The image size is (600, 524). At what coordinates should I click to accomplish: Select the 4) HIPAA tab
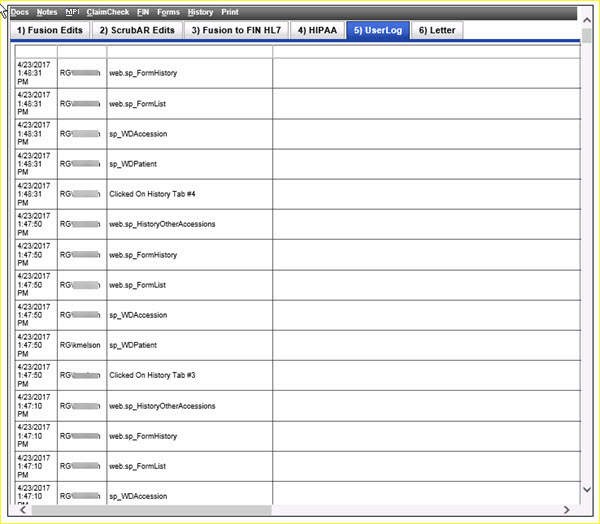click(x=316, y=31)
